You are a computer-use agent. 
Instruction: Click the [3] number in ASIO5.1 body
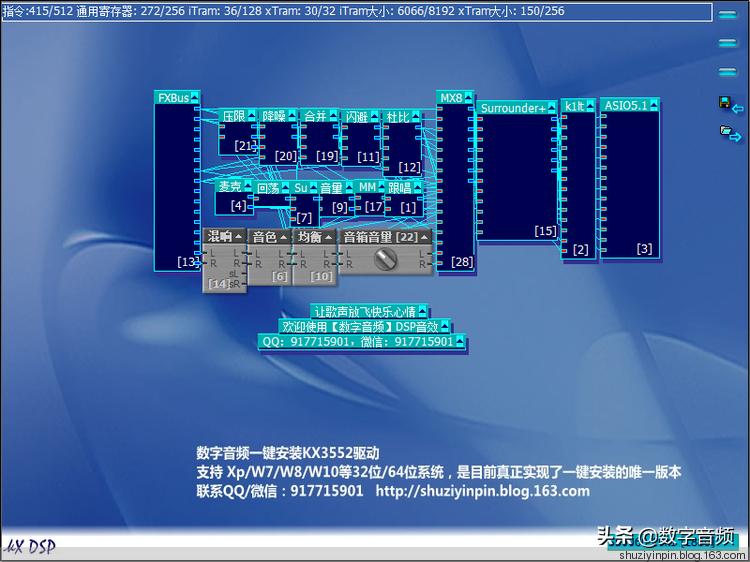pyautogui.click(x=644, y=248)
